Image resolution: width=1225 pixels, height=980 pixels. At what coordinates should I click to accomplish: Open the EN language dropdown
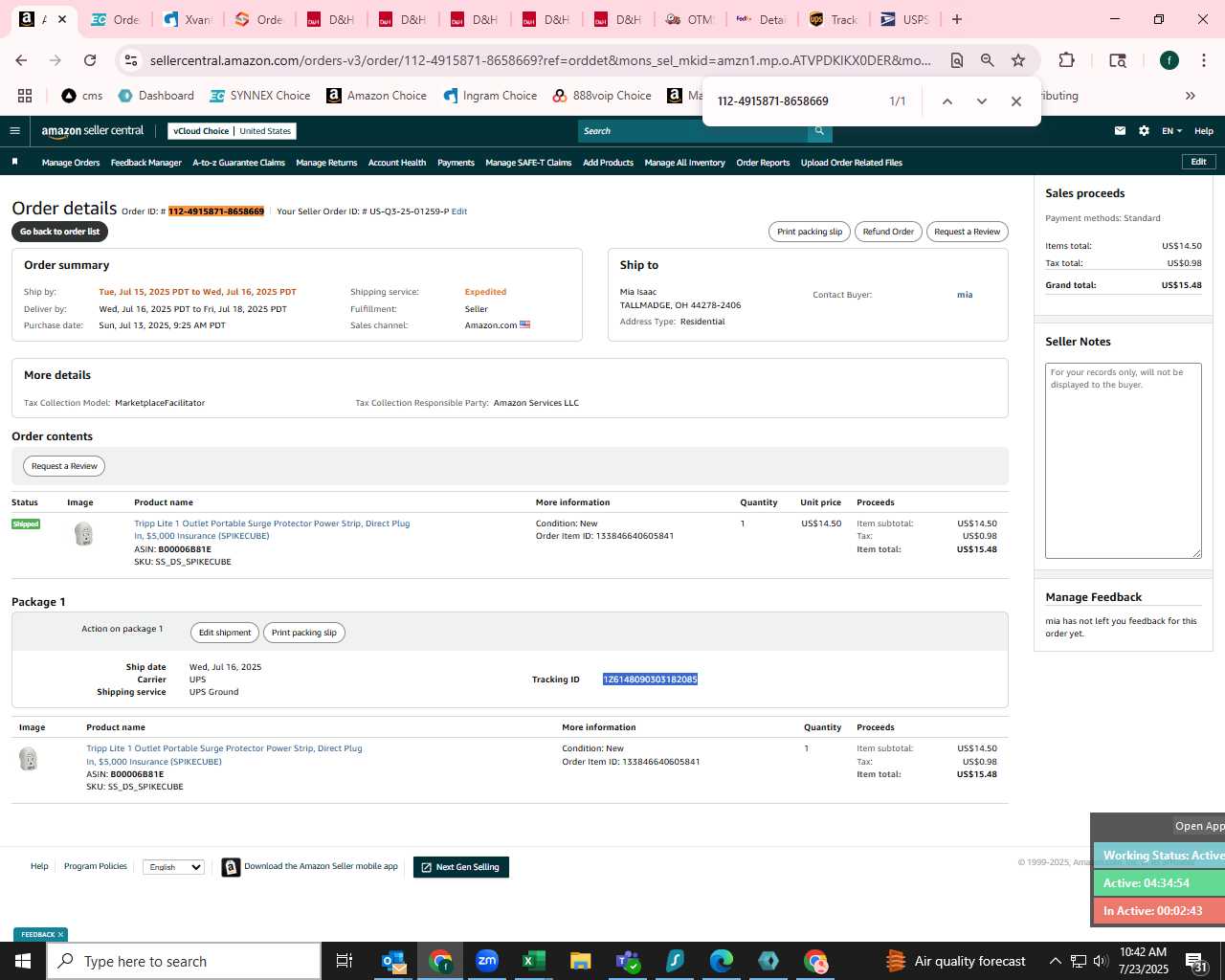click(1171, 131)
